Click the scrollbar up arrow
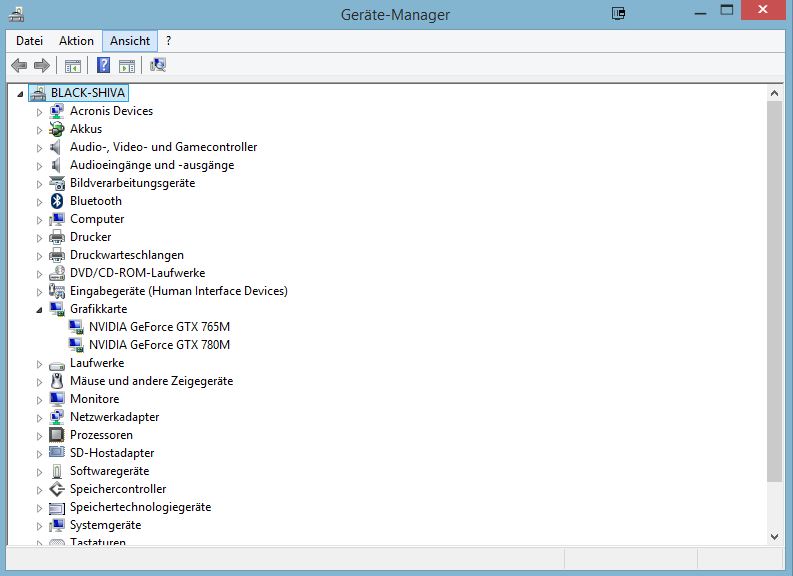Image resolution: width=793 pixels, height=576 pixels. 774,93
